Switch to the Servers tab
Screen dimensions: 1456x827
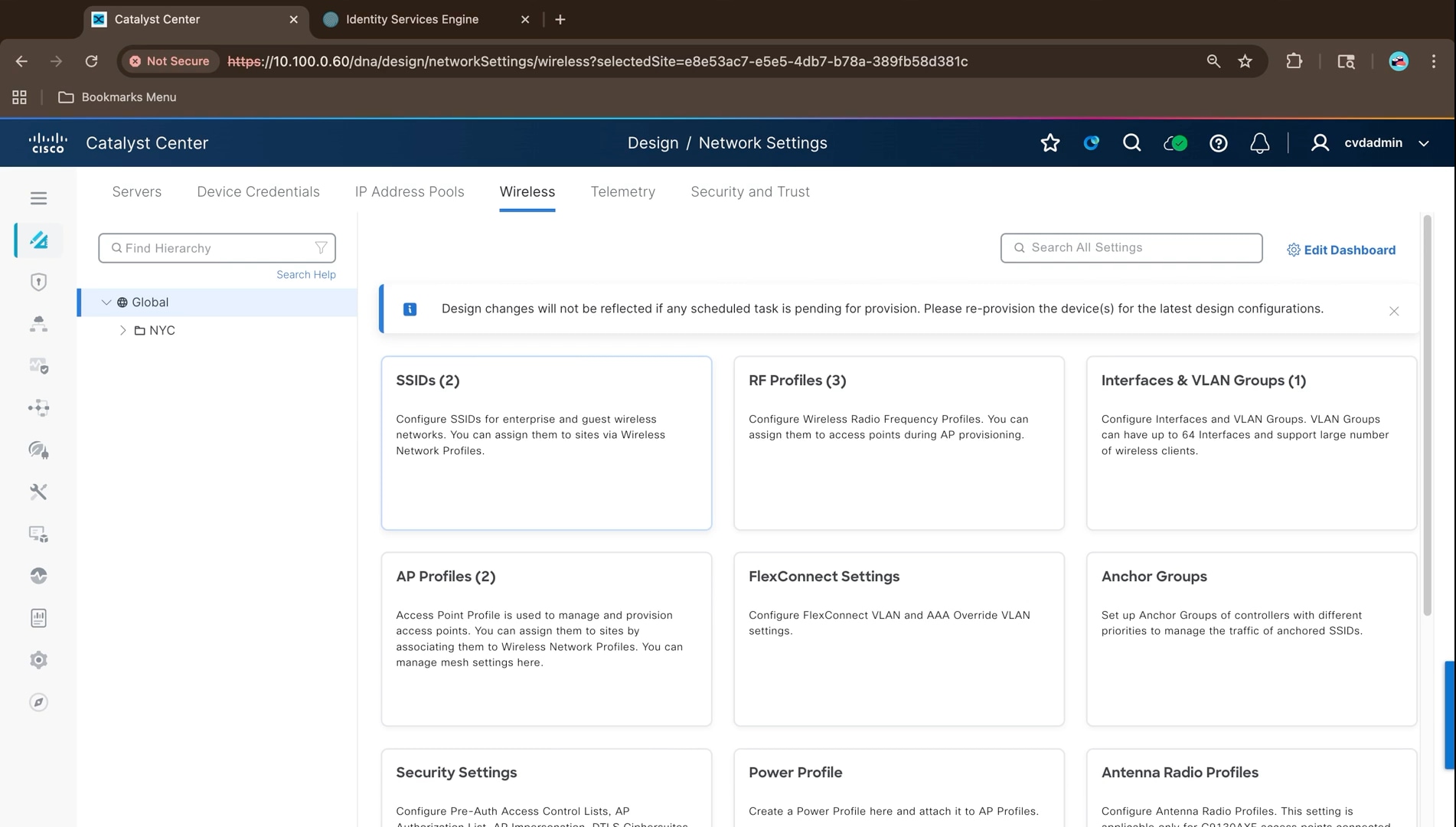137,192
